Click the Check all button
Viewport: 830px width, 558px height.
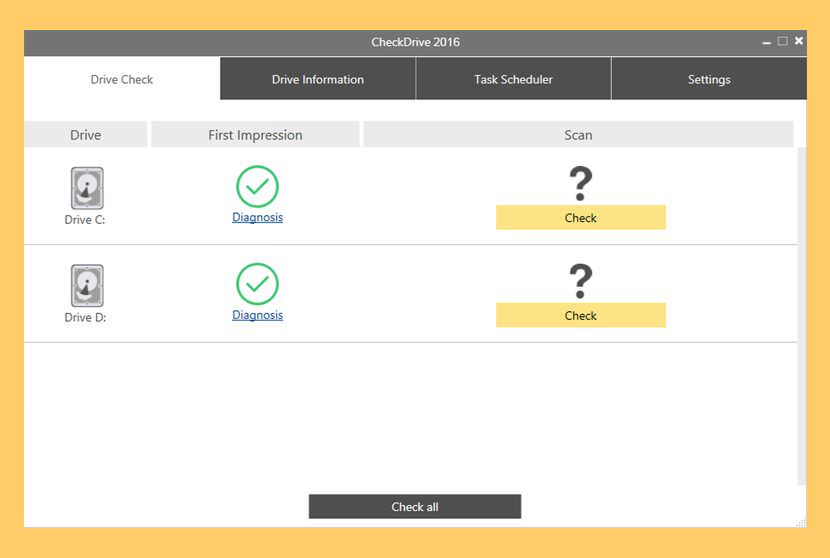[x=415, y=507]
